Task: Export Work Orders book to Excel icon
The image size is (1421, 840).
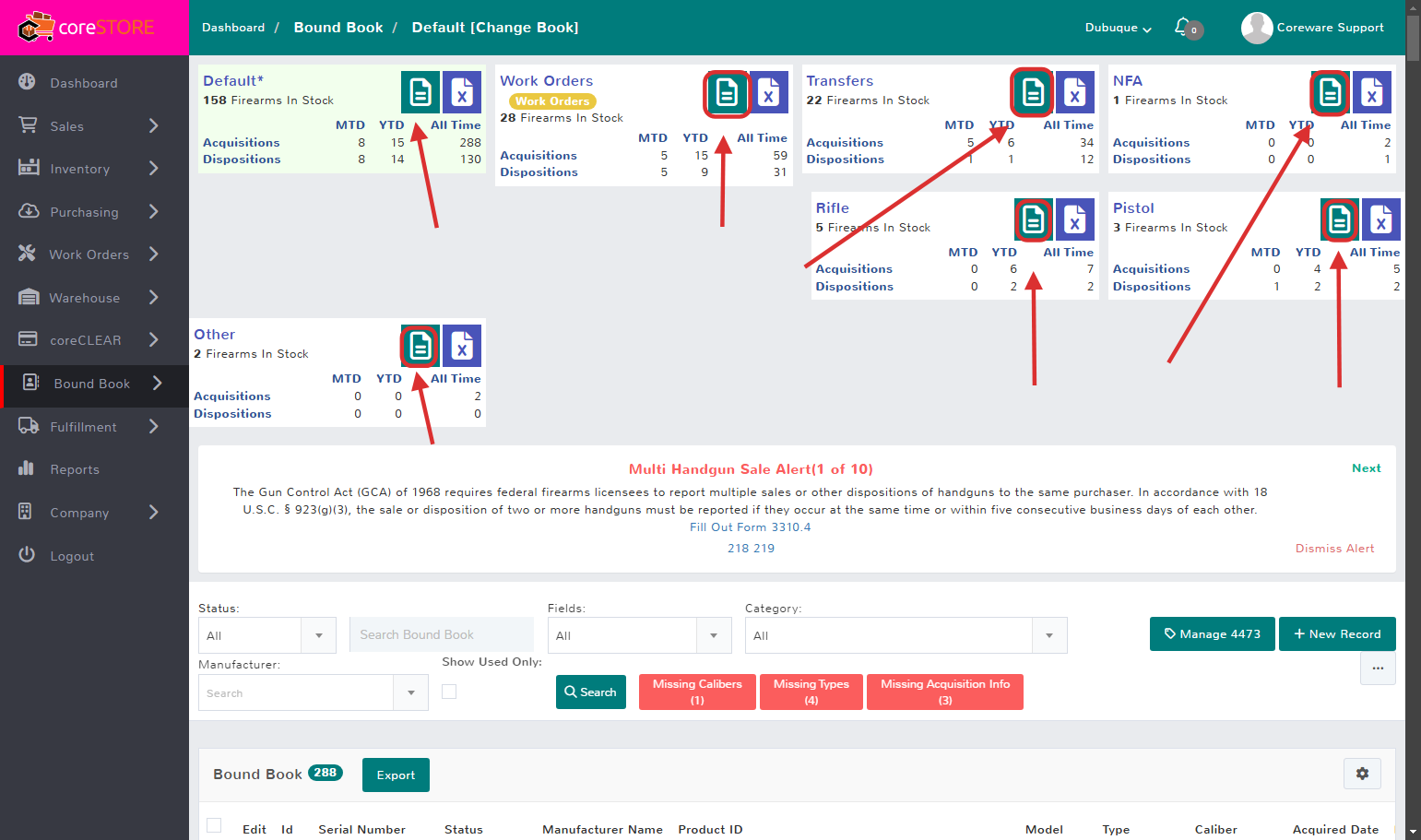Action: 769,92
